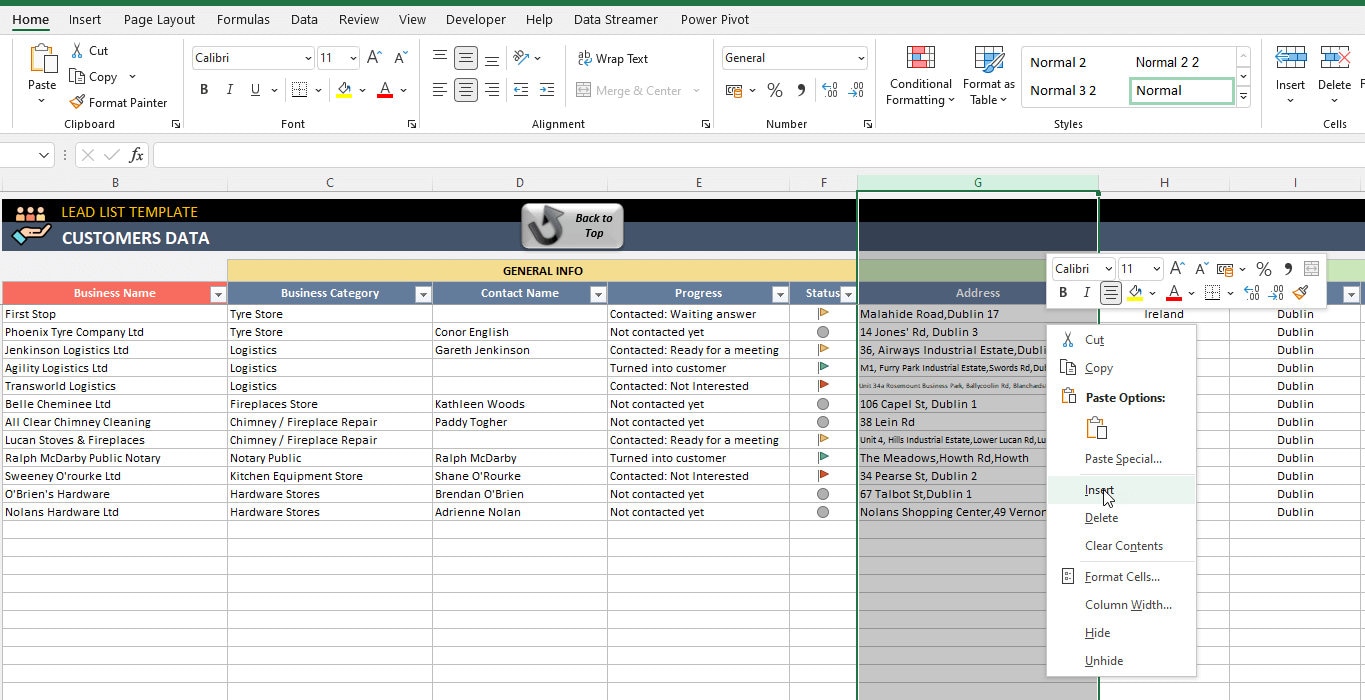Click the red Font Color swatch
1365x700 pixels.
point(384,90)
